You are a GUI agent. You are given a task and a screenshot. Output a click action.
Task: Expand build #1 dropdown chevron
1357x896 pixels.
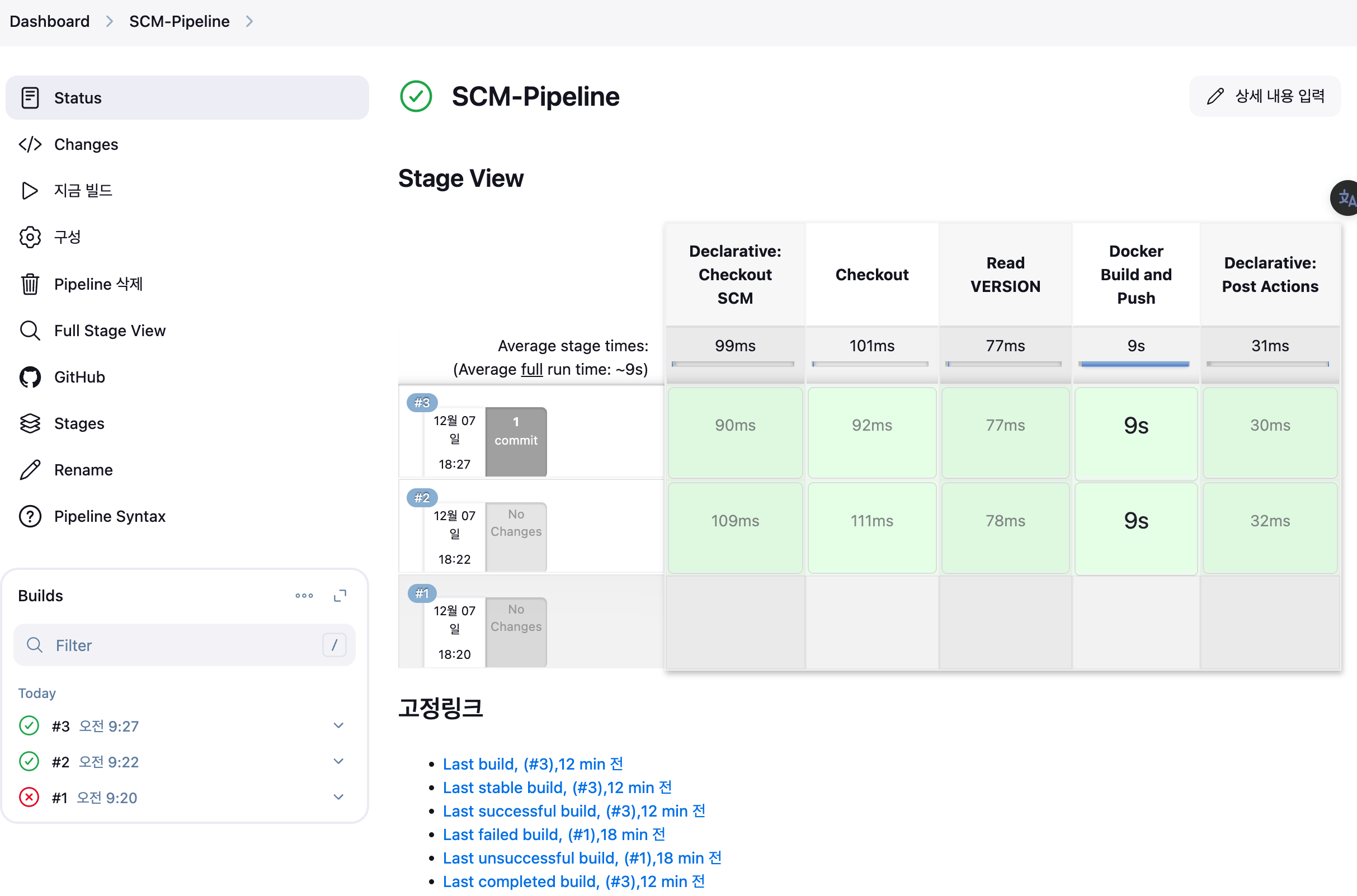(x=338, y=797)
